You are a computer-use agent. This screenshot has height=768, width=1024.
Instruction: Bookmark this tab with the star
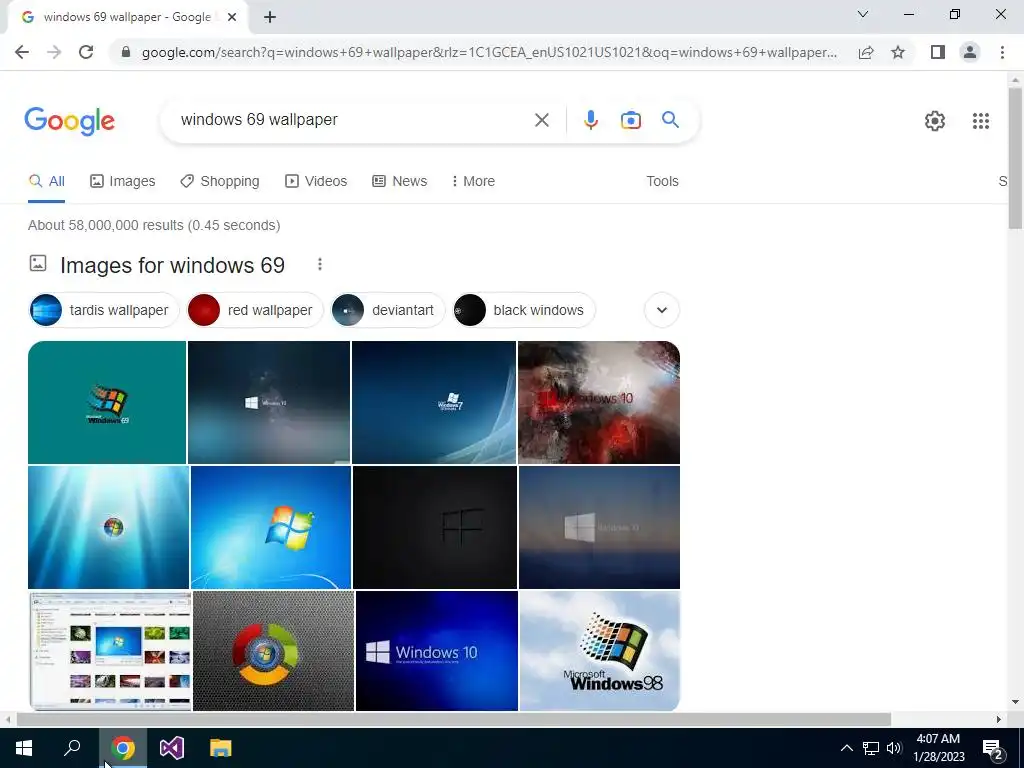tap(898, 52)
